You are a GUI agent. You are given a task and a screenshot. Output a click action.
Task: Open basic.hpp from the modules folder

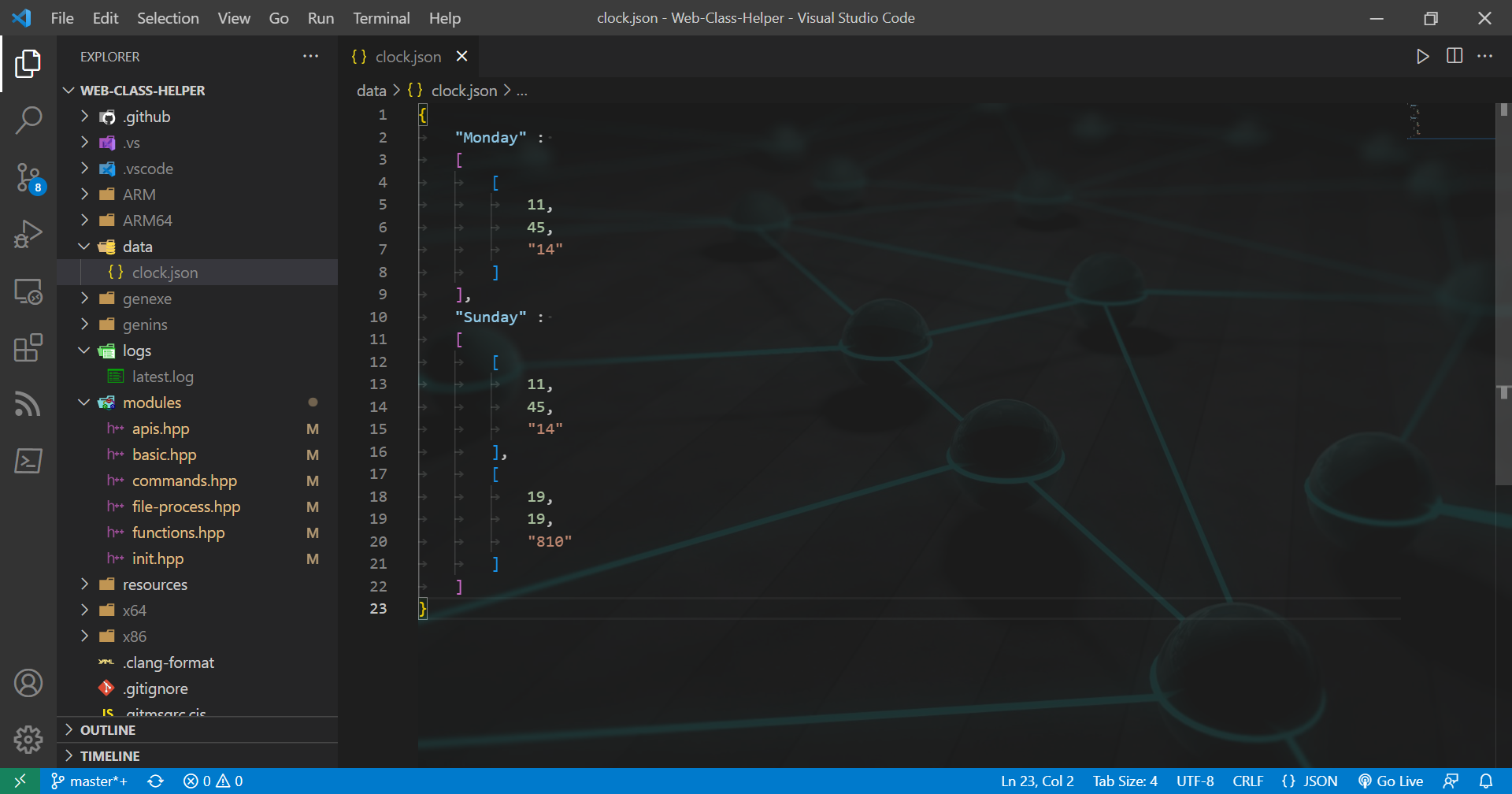point(164,455)
